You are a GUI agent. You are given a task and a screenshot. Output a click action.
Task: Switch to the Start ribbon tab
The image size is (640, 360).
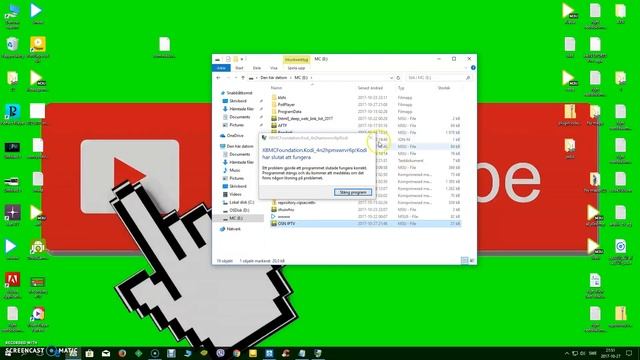pyautogui.click(x=239, y=68)
